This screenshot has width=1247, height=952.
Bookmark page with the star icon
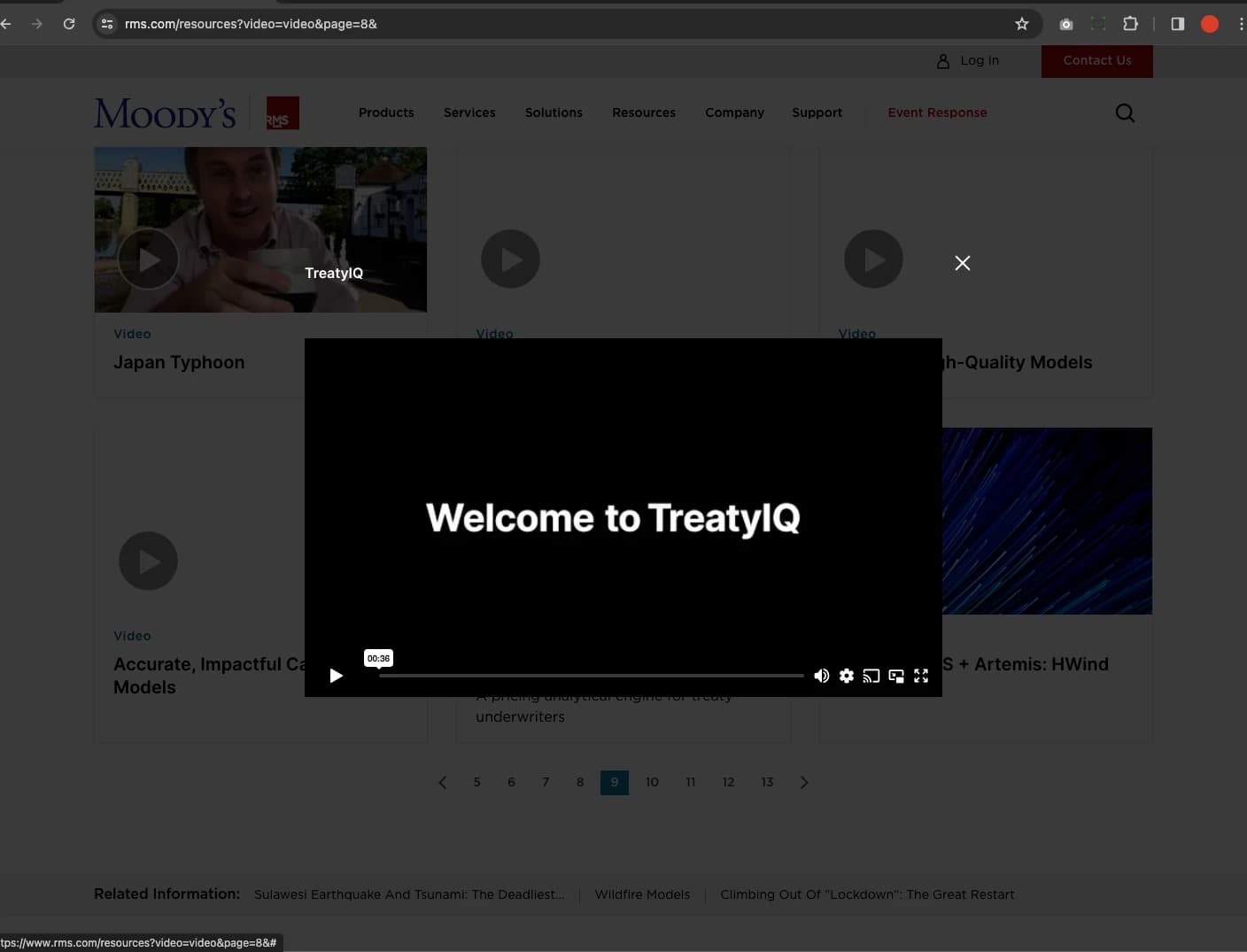click(1022, 24)
